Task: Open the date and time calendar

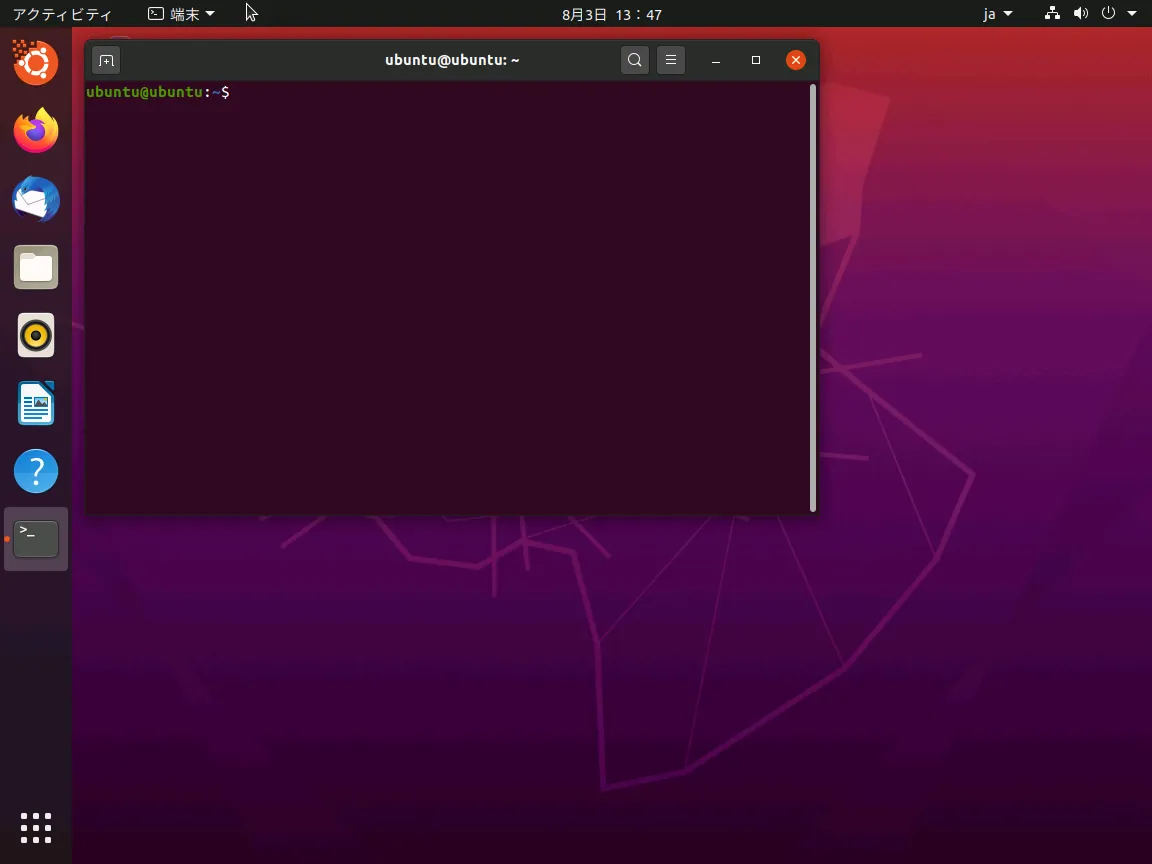Action: [x=611, y=14]
